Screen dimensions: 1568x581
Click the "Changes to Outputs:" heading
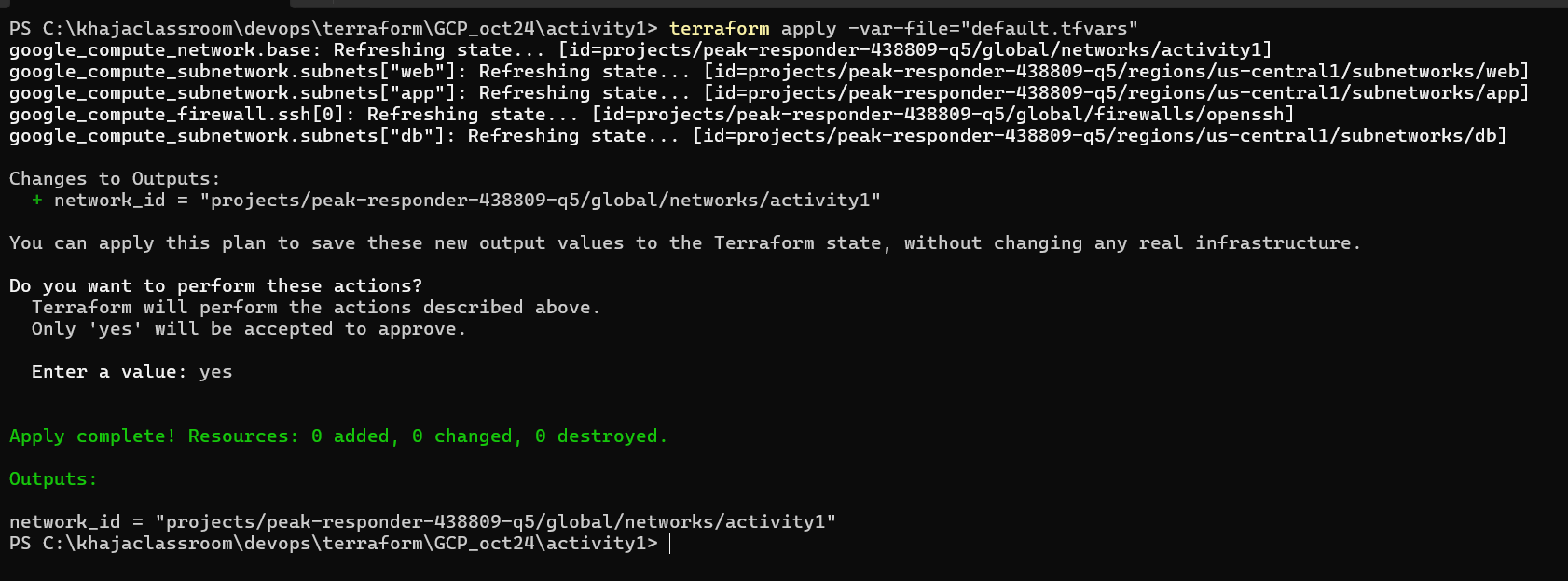click(x=115, y=179)
